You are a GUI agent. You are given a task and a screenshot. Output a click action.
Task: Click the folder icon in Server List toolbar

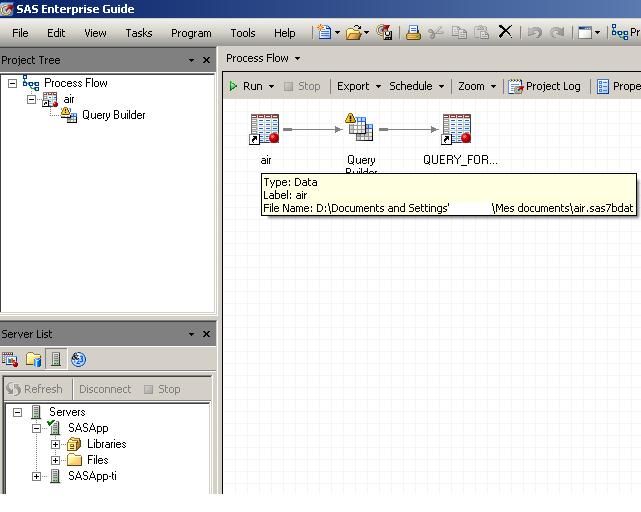(x=33, y=359)
